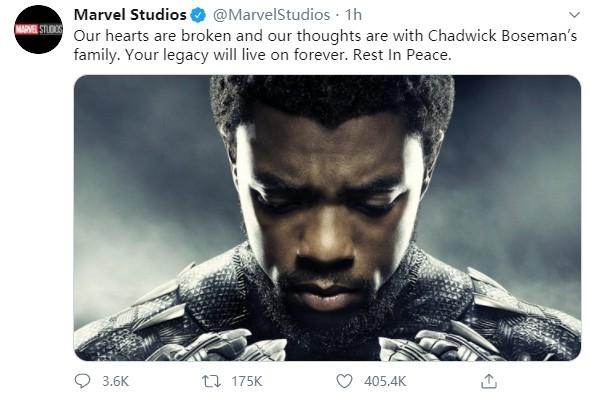The image size is (589, 397).
Task: Click the Marvel Studios display name
Action: (130, 15)
